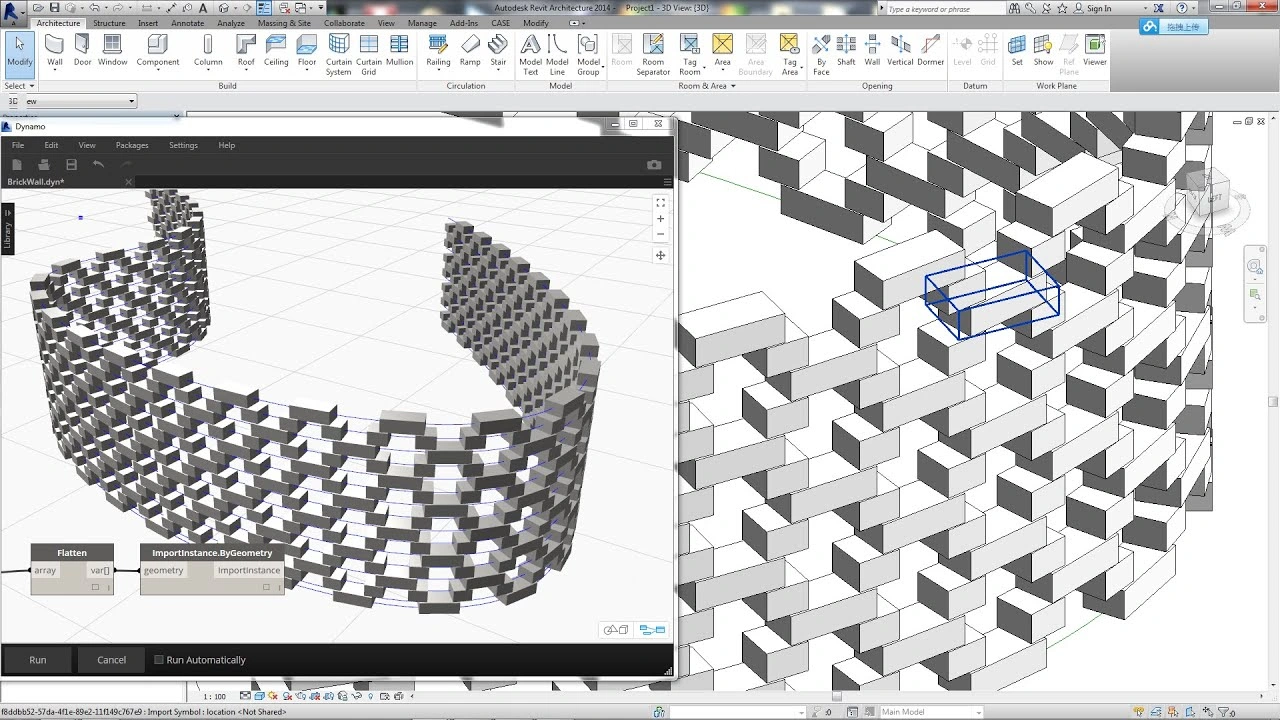
Task: Select the Model Text tool
Action: click(x=531, y=55)
